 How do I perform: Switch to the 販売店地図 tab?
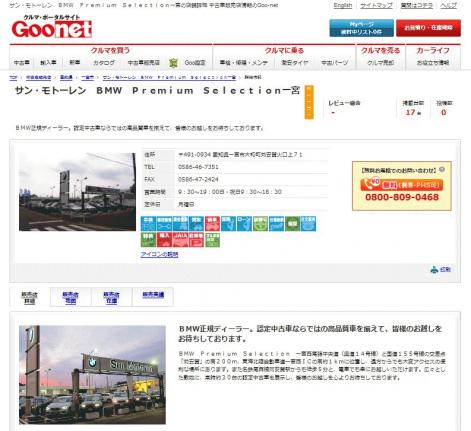[70, 297]
